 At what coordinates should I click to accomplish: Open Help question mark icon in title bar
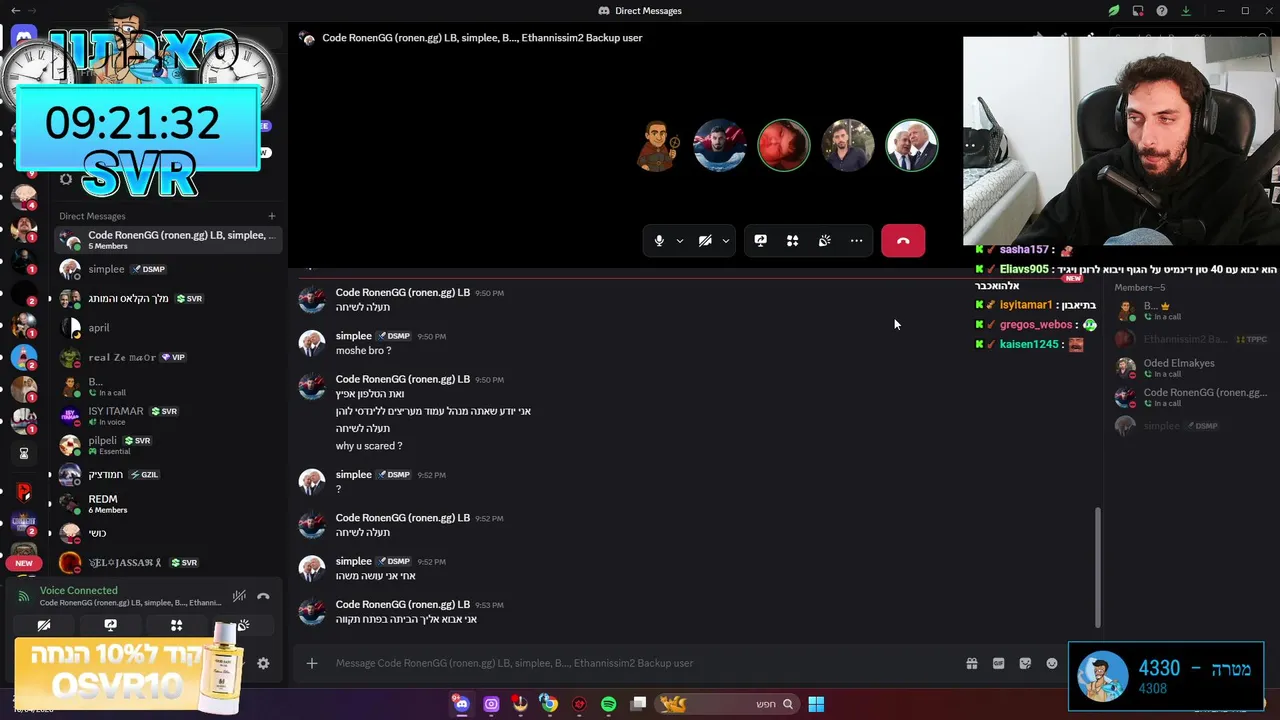[x=1161, y=11]
